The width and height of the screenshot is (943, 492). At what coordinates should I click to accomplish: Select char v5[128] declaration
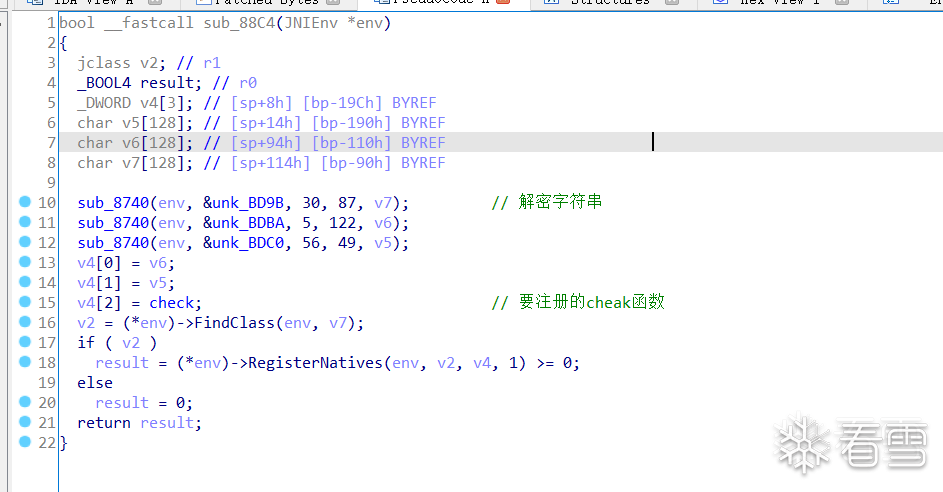[x=135, y=123]
